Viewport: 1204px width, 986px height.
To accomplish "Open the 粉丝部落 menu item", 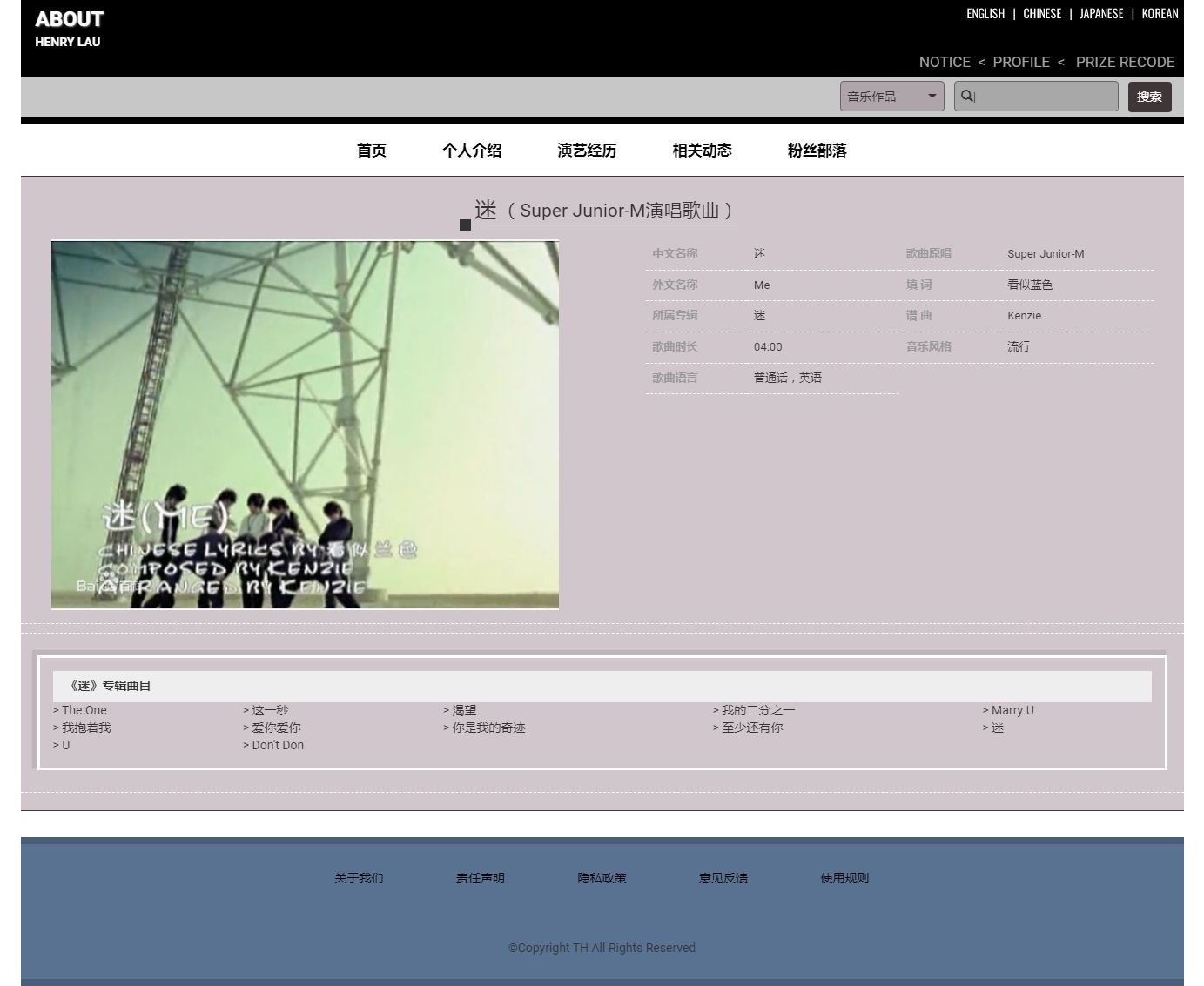I will coord(817,151).
